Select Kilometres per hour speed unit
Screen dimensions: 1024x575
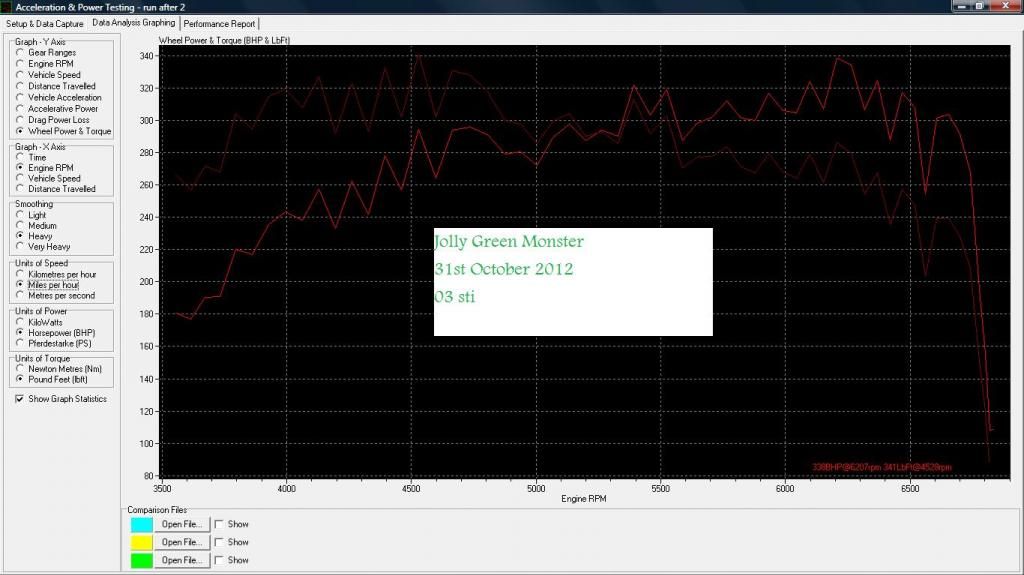[x=21, y=274]
